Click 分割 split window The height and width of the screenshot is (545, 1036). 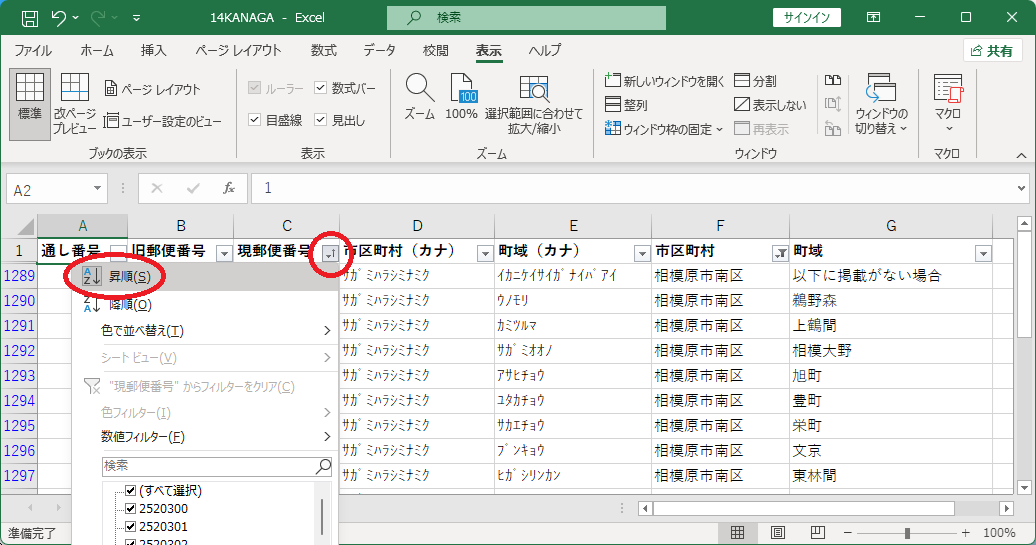click(x=756, y=81)
